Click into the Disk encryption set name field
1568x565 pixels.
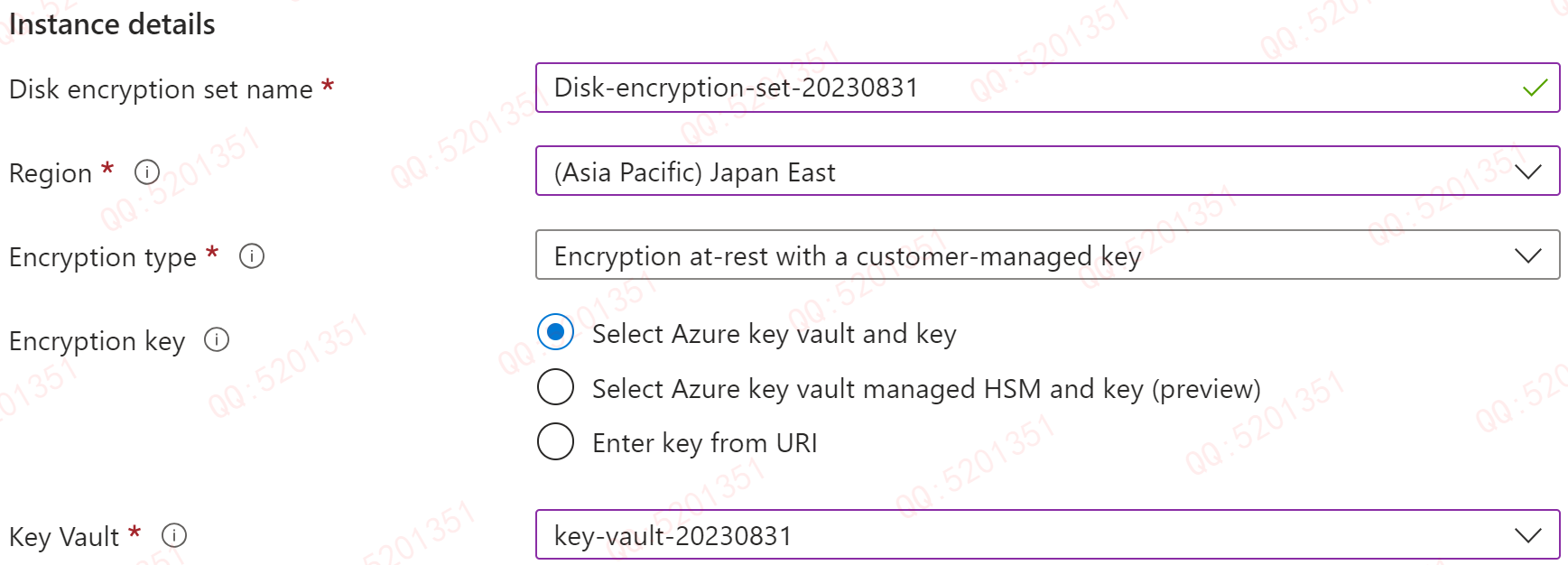(993, 88)
